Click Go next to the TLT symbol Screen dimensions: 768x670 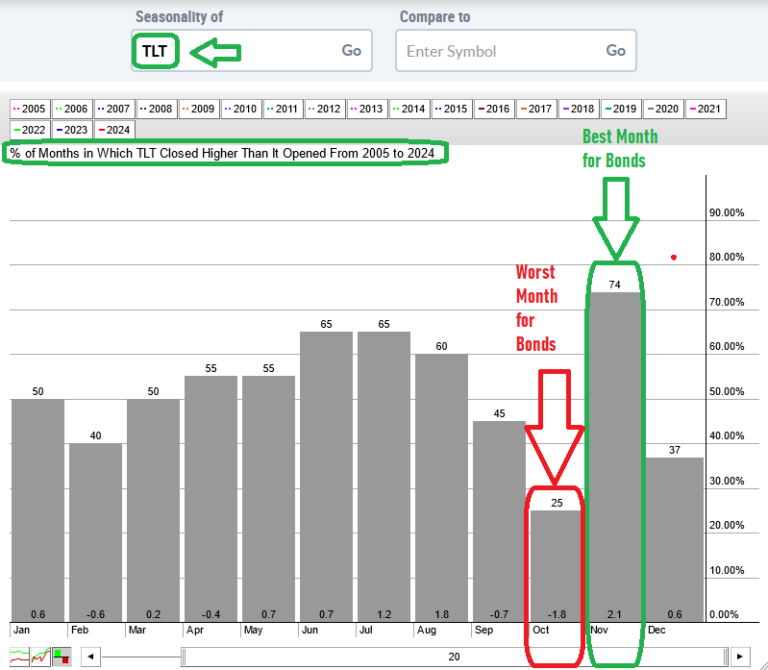point(351,50)
